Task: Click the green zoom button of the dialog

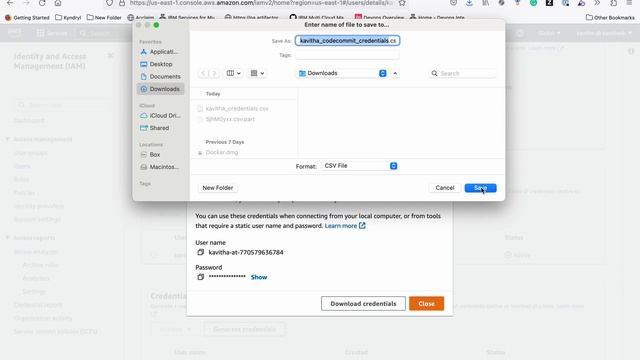Action: point(156,25)
